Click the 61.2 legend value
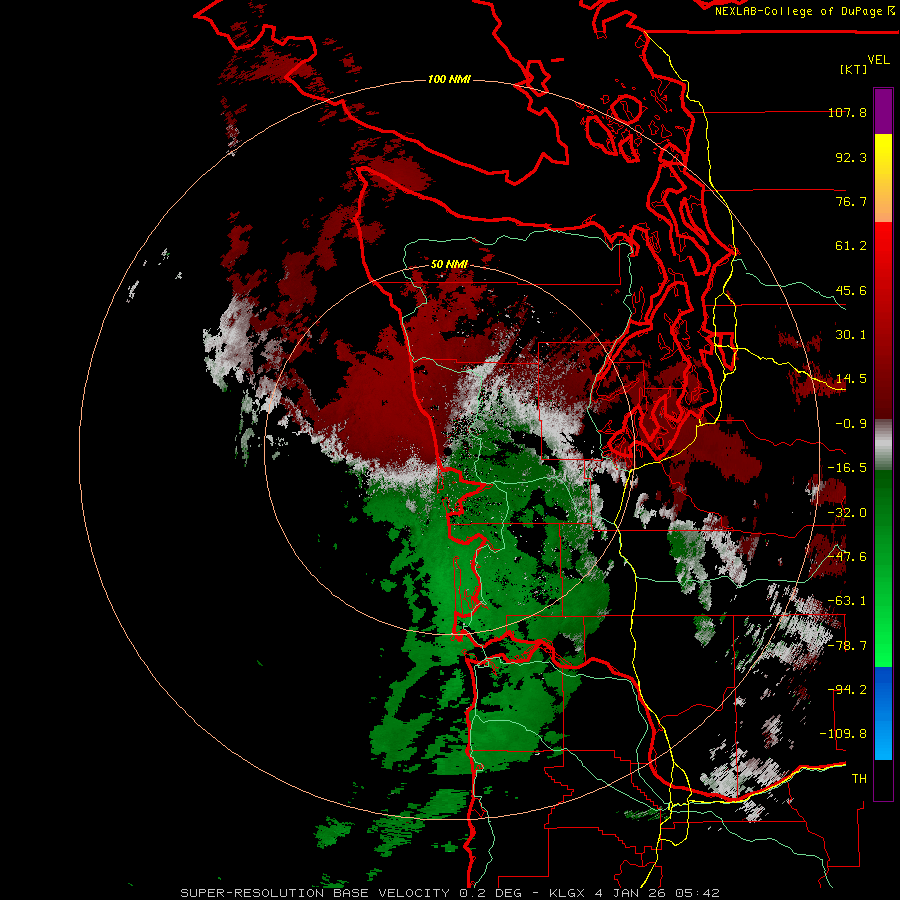This screenshot has width=900, height=900. (x=851, y=246)
